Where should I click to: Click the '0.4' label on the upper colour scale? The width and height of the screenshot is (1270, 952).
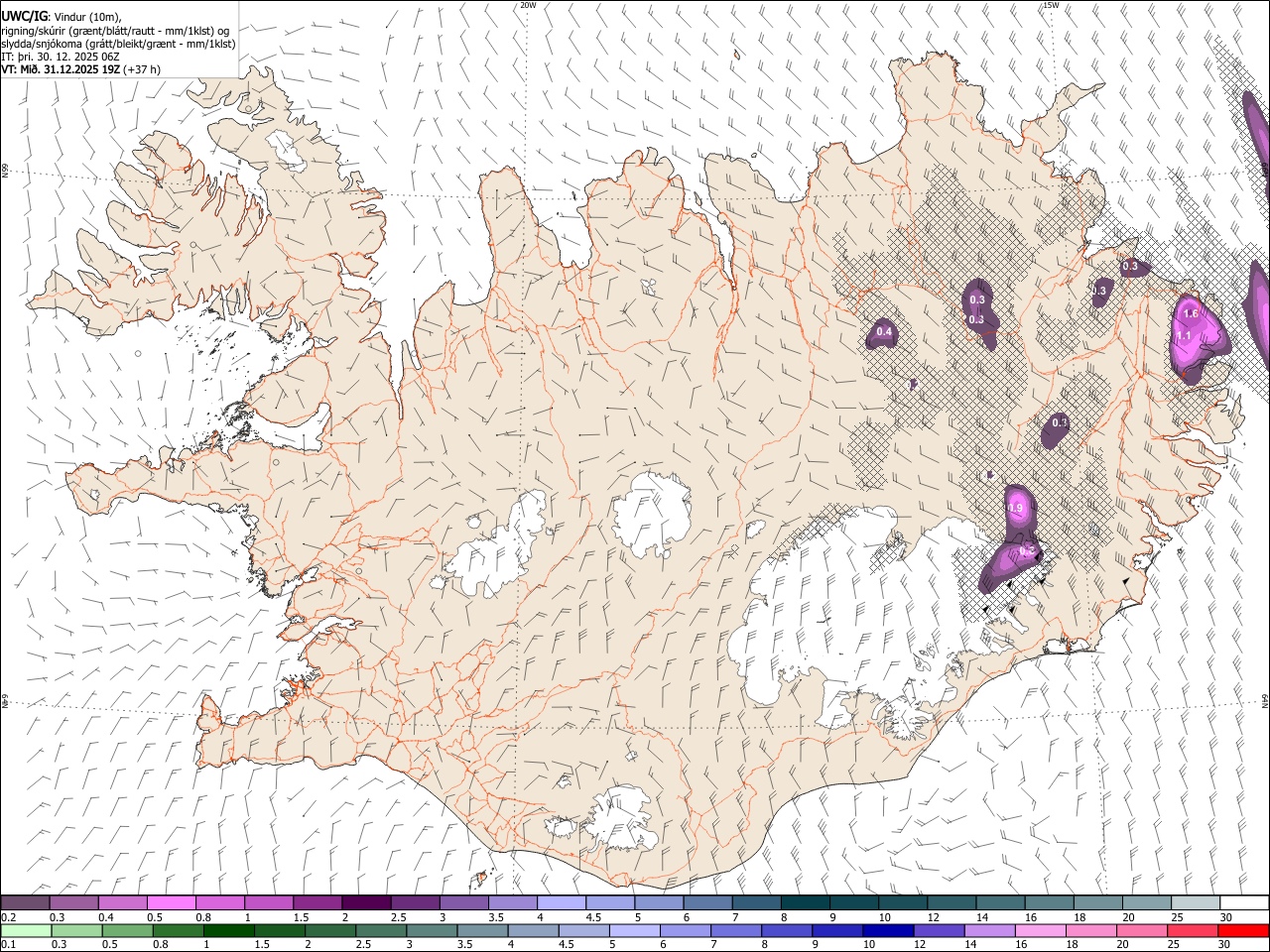(x=106, y=917)
